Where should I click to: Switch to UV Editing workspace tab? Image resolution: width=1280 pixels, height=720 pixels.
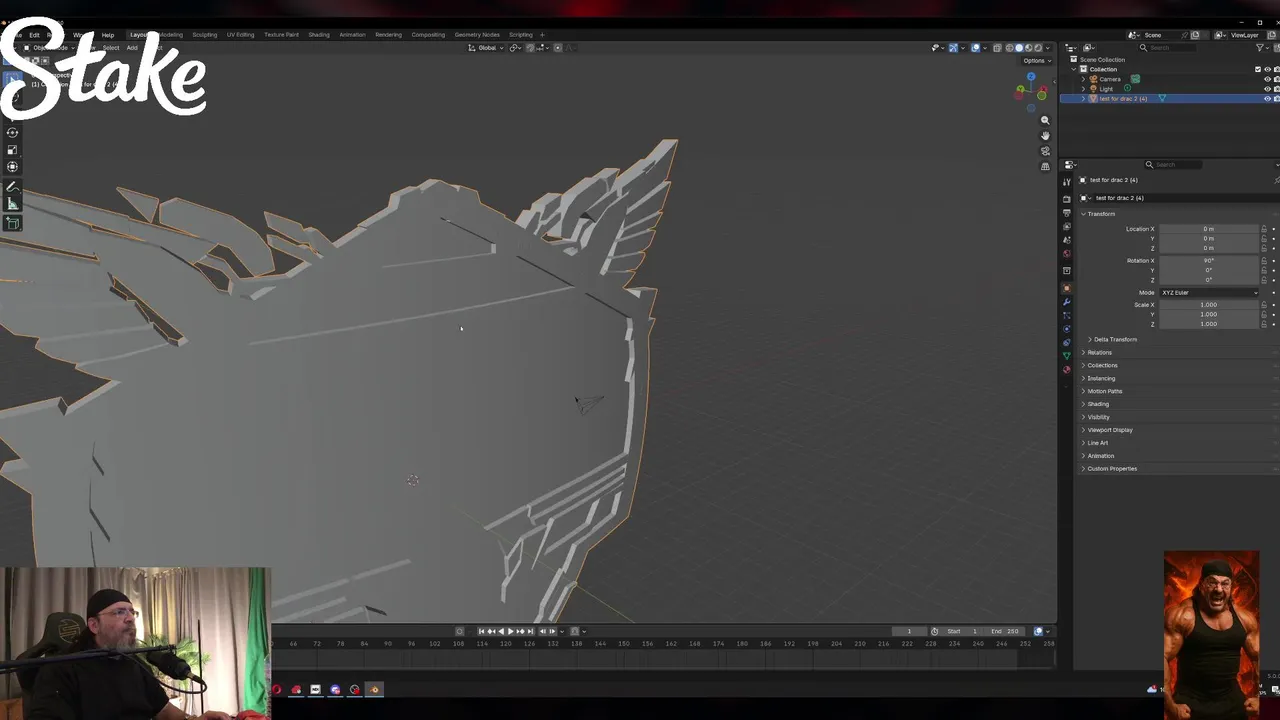[240, 35]
